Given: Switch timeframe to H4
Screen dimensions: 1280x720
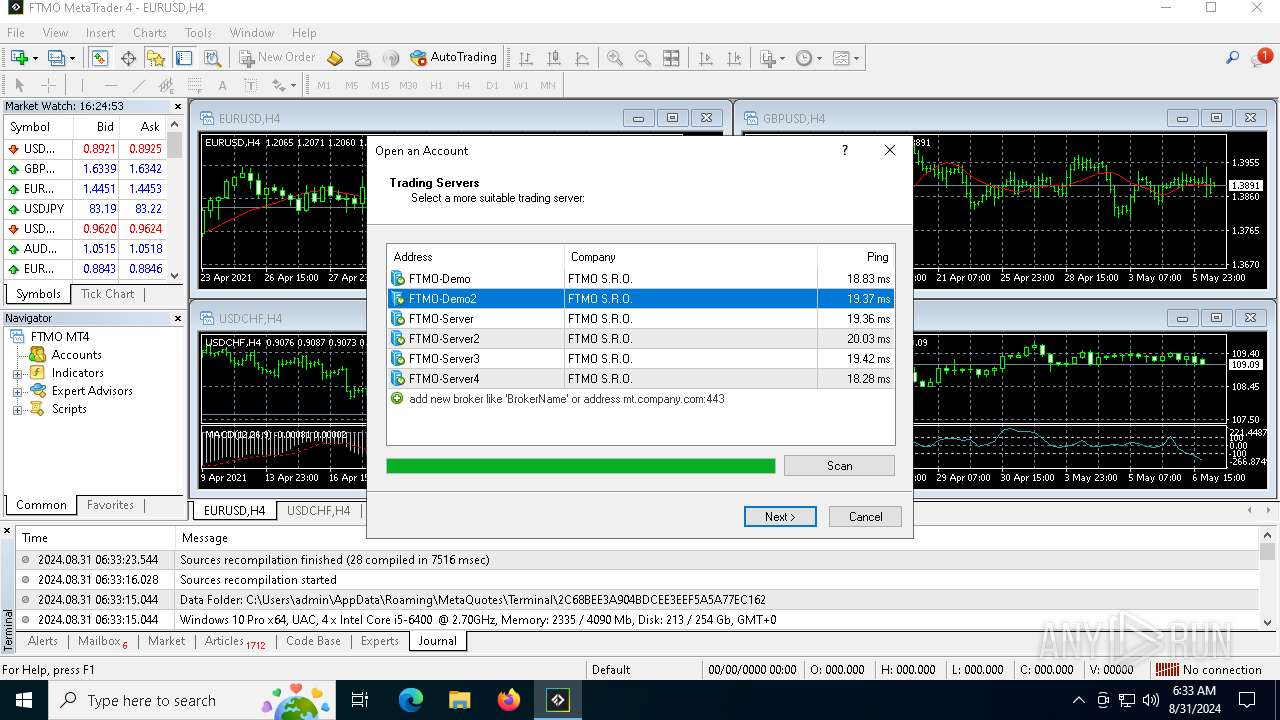Looking at the screenshot, I should click(464, 85).
